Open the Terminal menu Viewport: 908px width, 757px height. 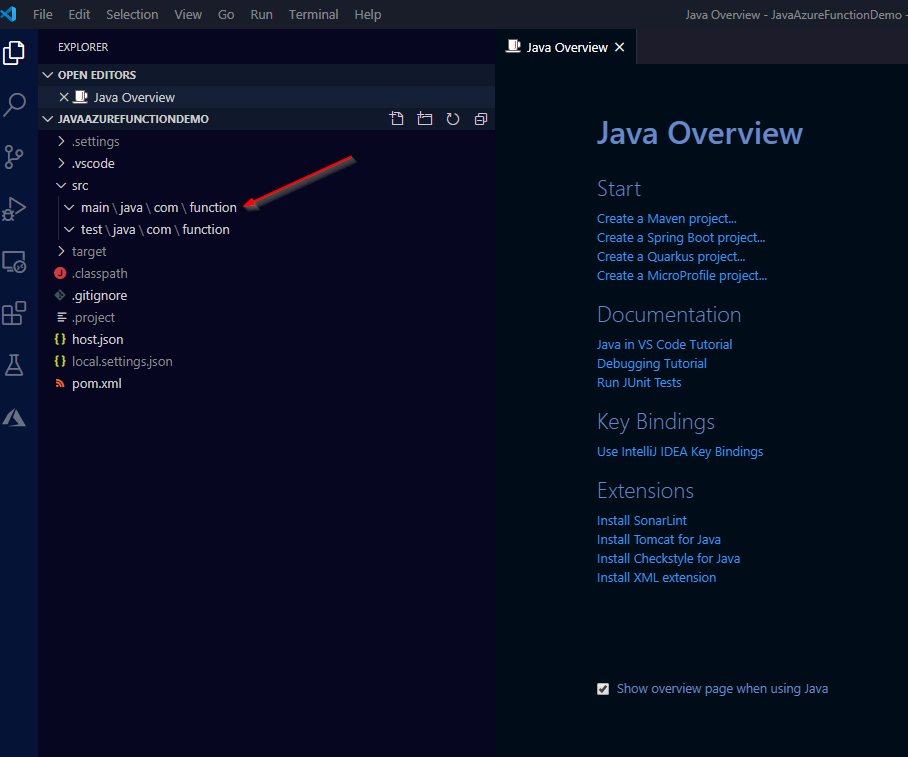click(x=313, y=15)
